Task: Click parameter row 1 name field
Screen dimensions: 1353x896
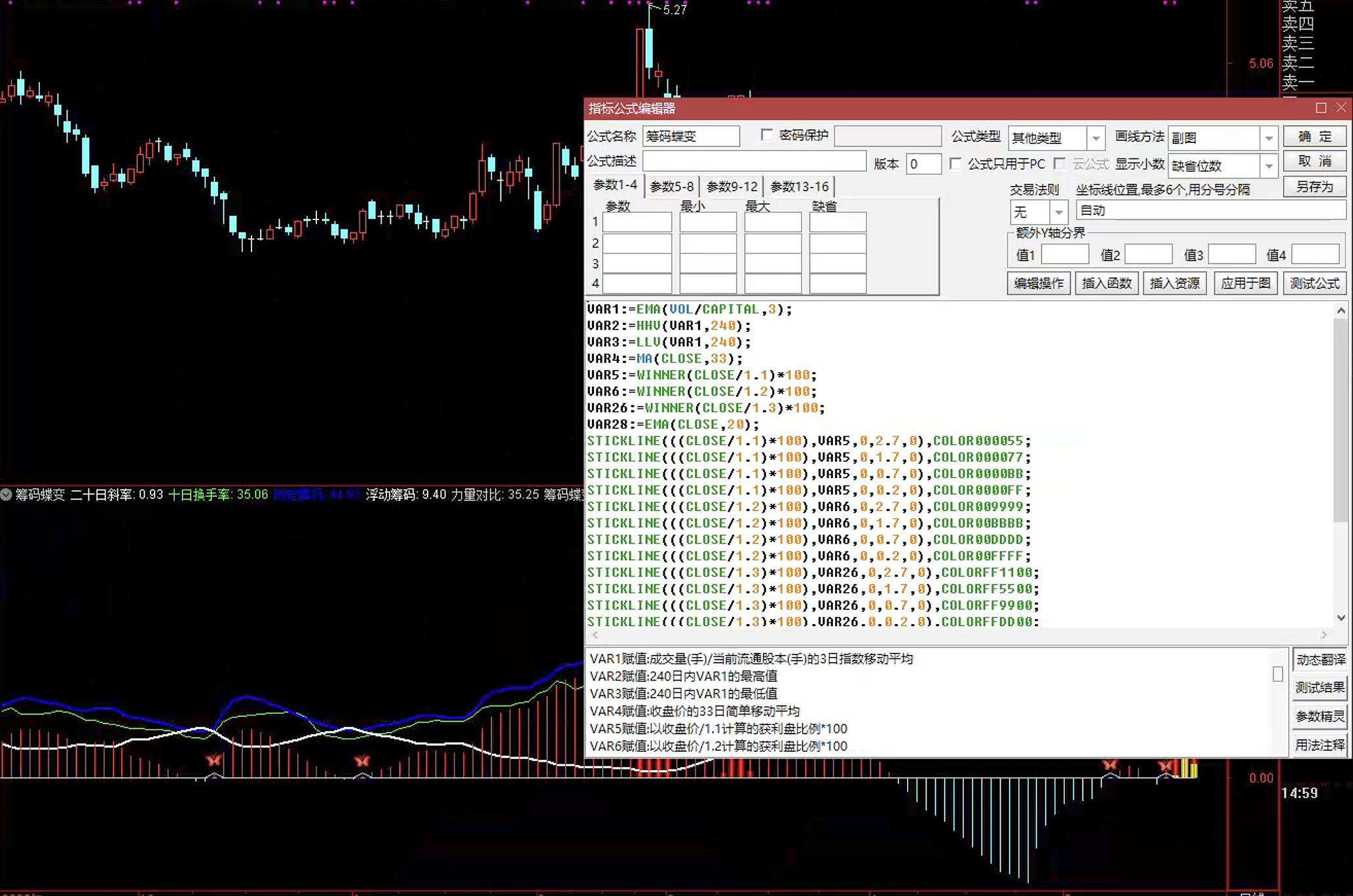Action: [637, 222]
